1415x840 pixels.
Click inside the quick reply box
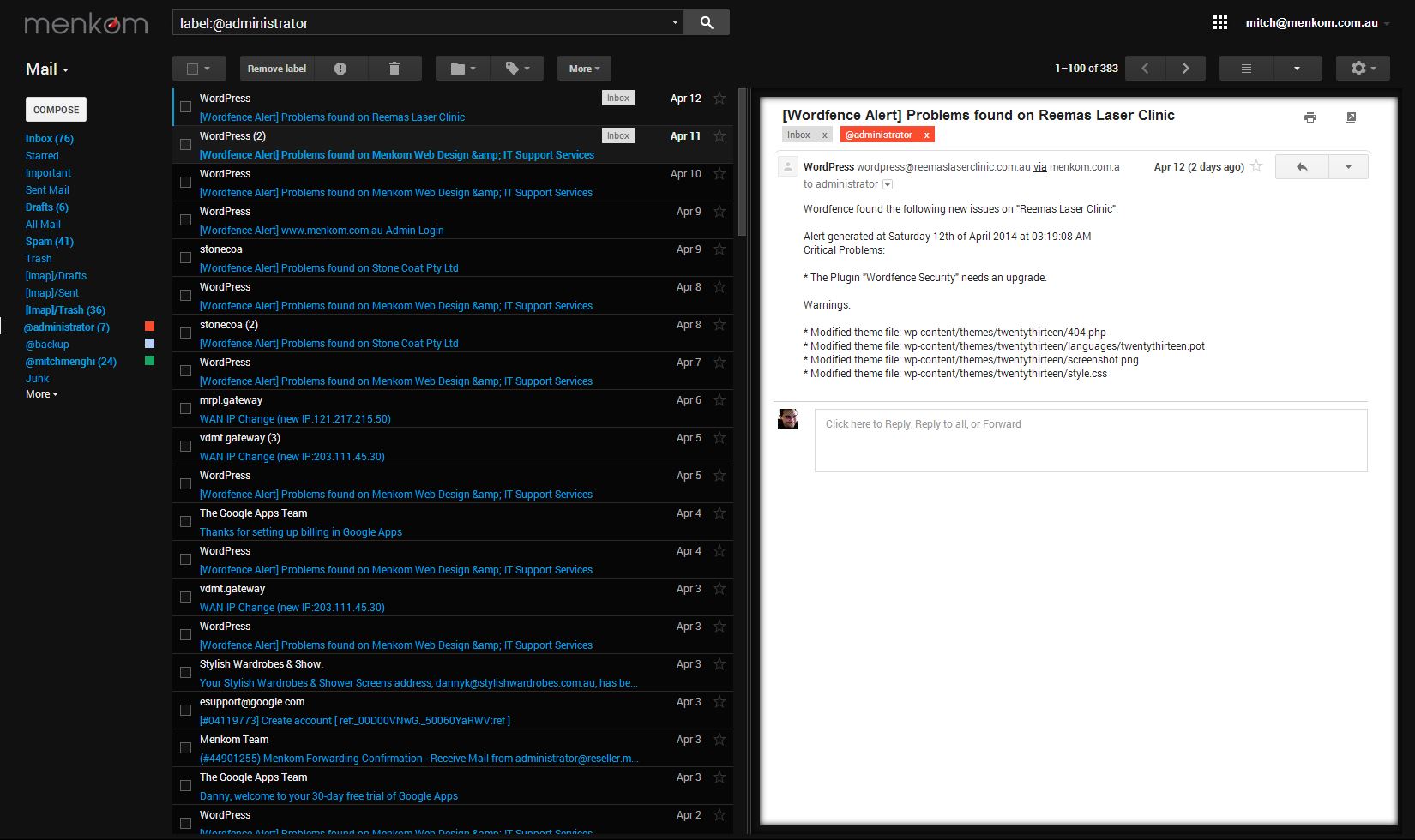tap(1091, 441)
